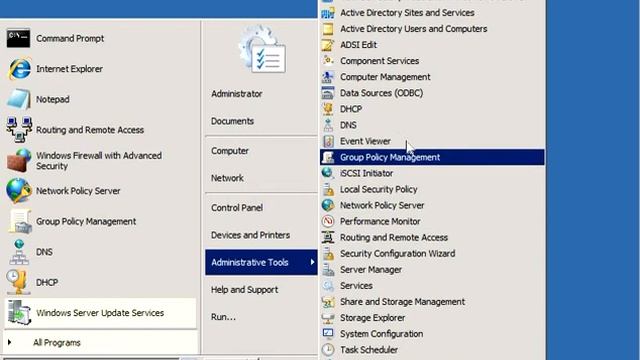Open Help and Support

[244, 290]
